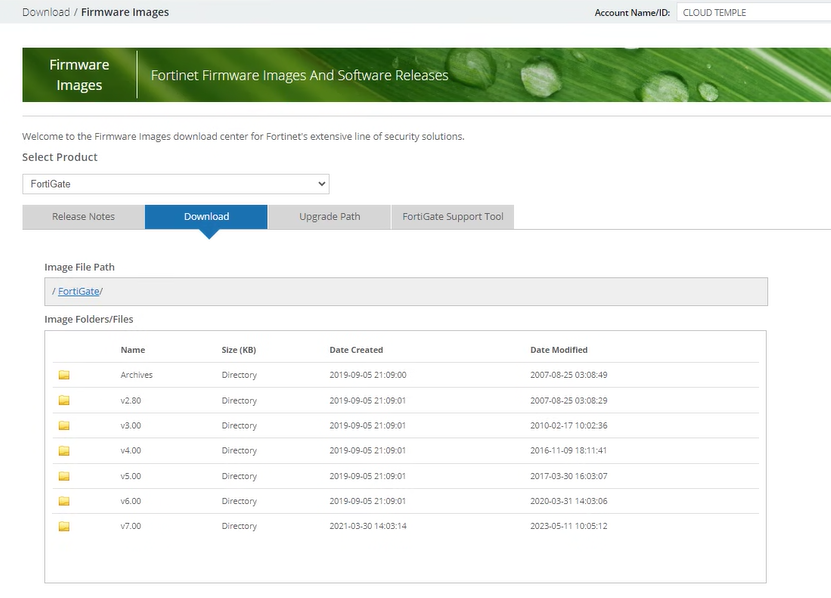Sort by Date Modified column header
Viewport: 831px width, 598px height.
pyautogui.click(x=558, y=350)
